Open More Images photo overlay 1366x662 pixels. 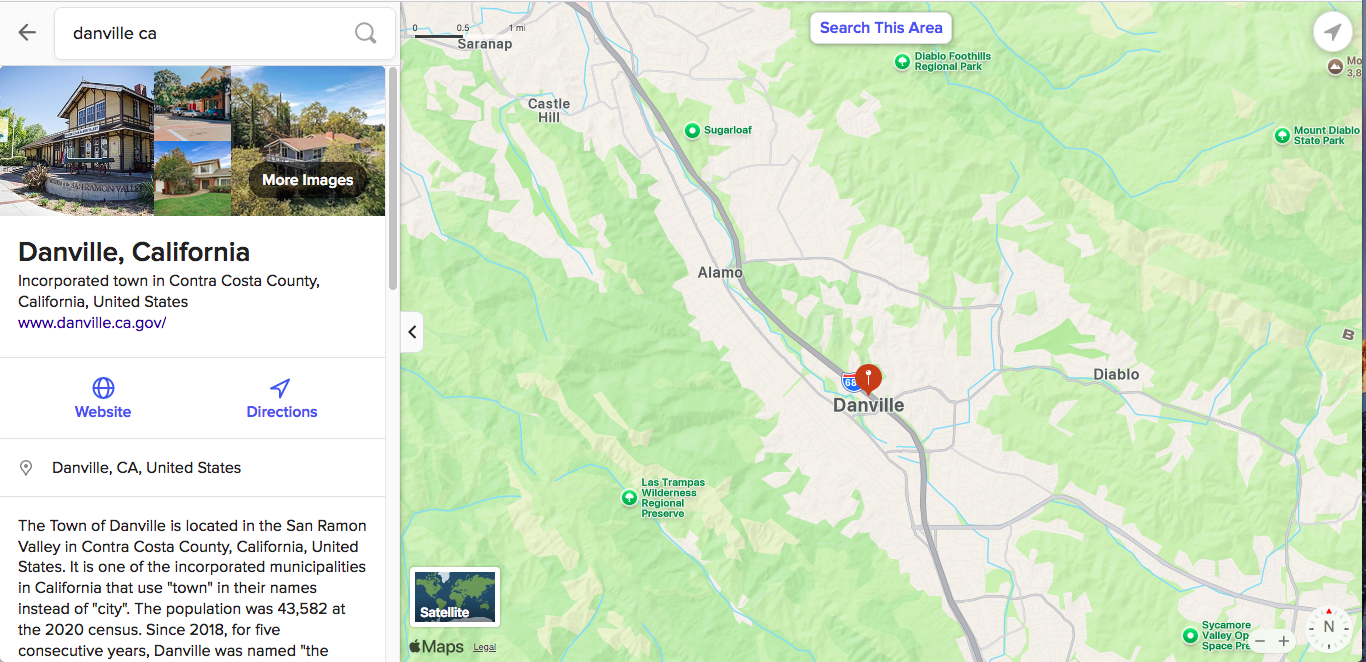[308, 180]
